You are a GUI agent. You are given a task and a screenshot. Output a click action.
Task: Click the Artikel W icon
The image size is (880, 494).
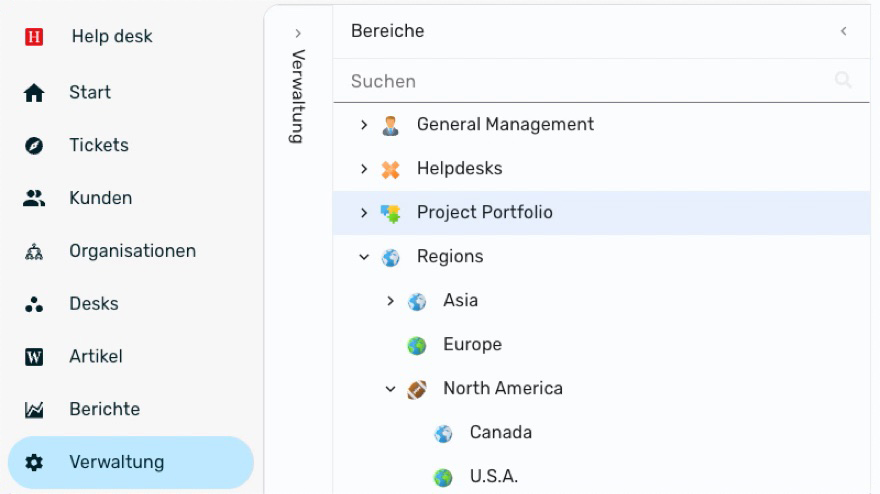33,357
